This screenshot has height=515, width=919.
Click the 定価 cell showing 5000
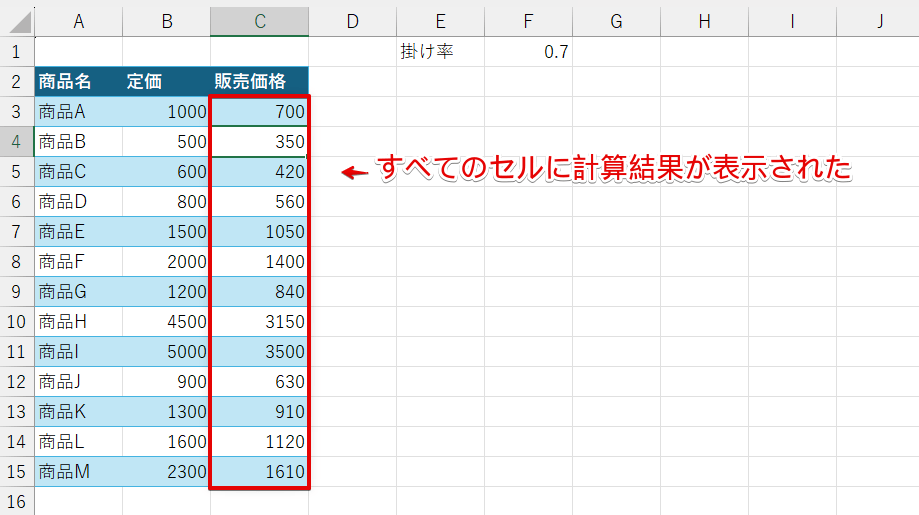[166, 352]
